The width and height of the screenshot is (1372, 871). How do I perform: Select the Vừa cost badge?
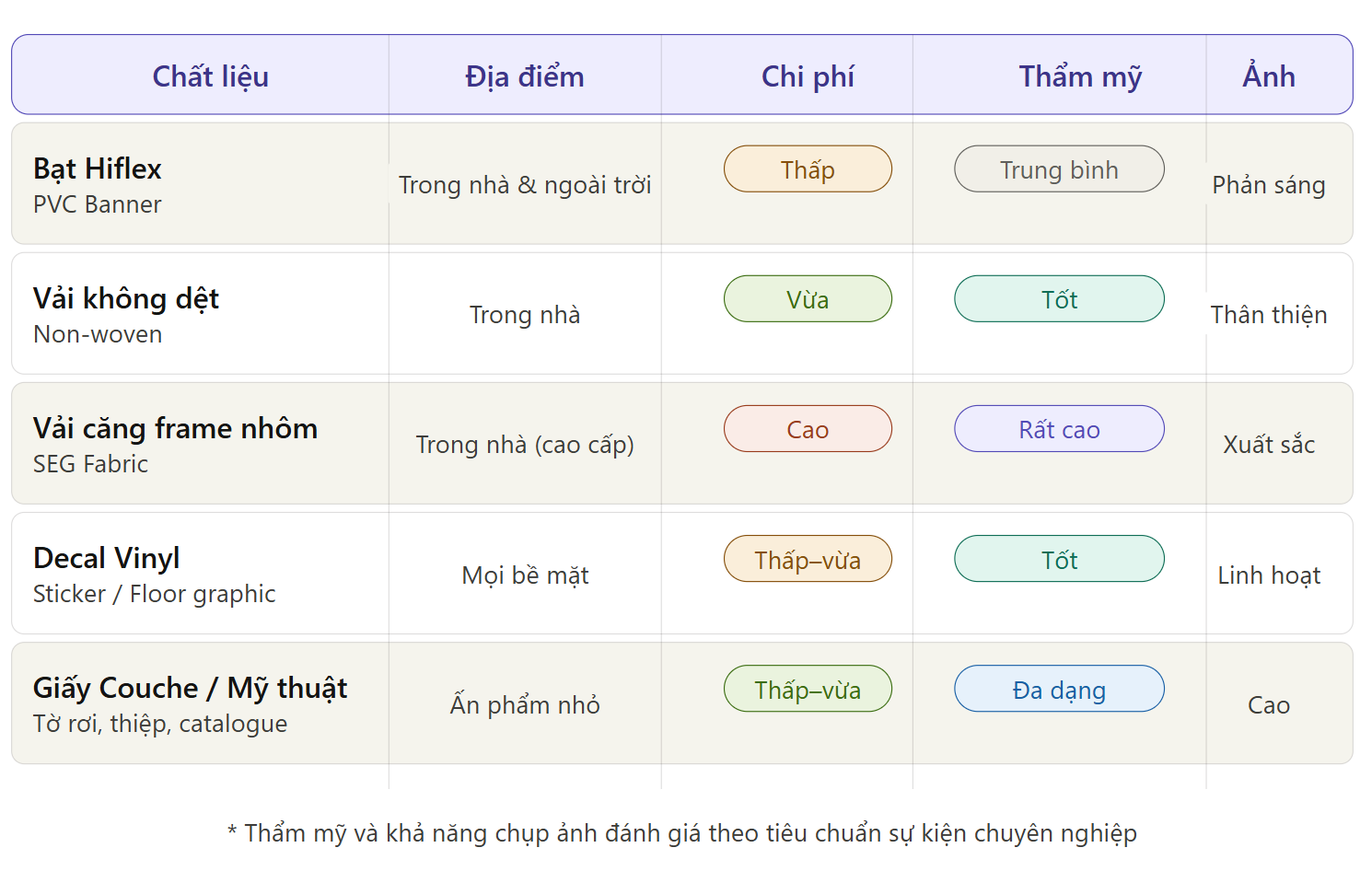click(x=808, y=299)
